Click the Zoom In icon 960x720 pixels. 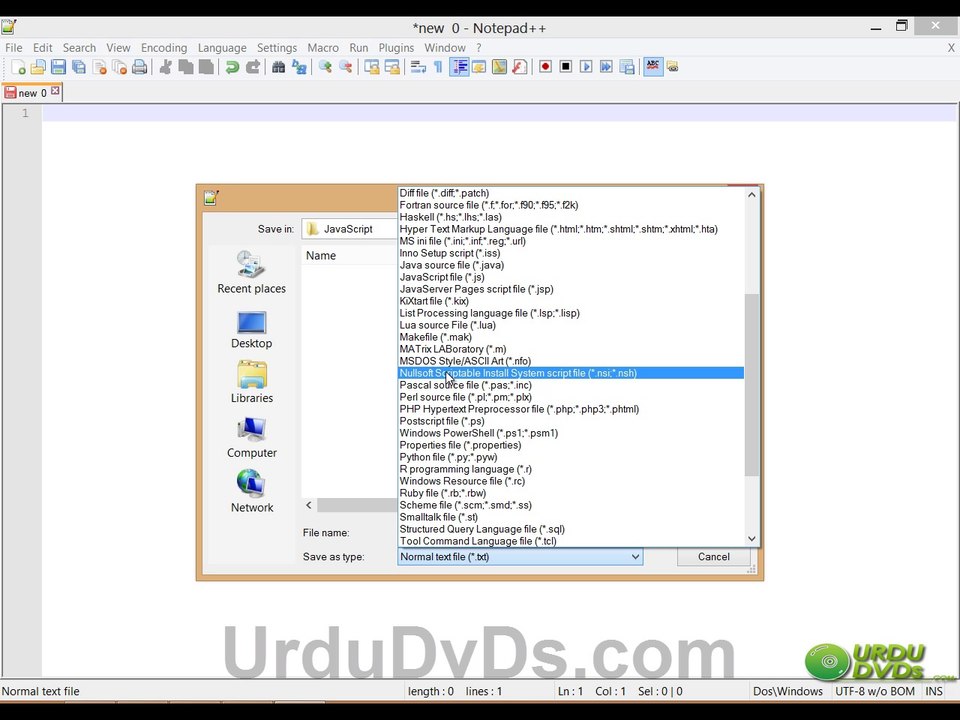(325, 67)
